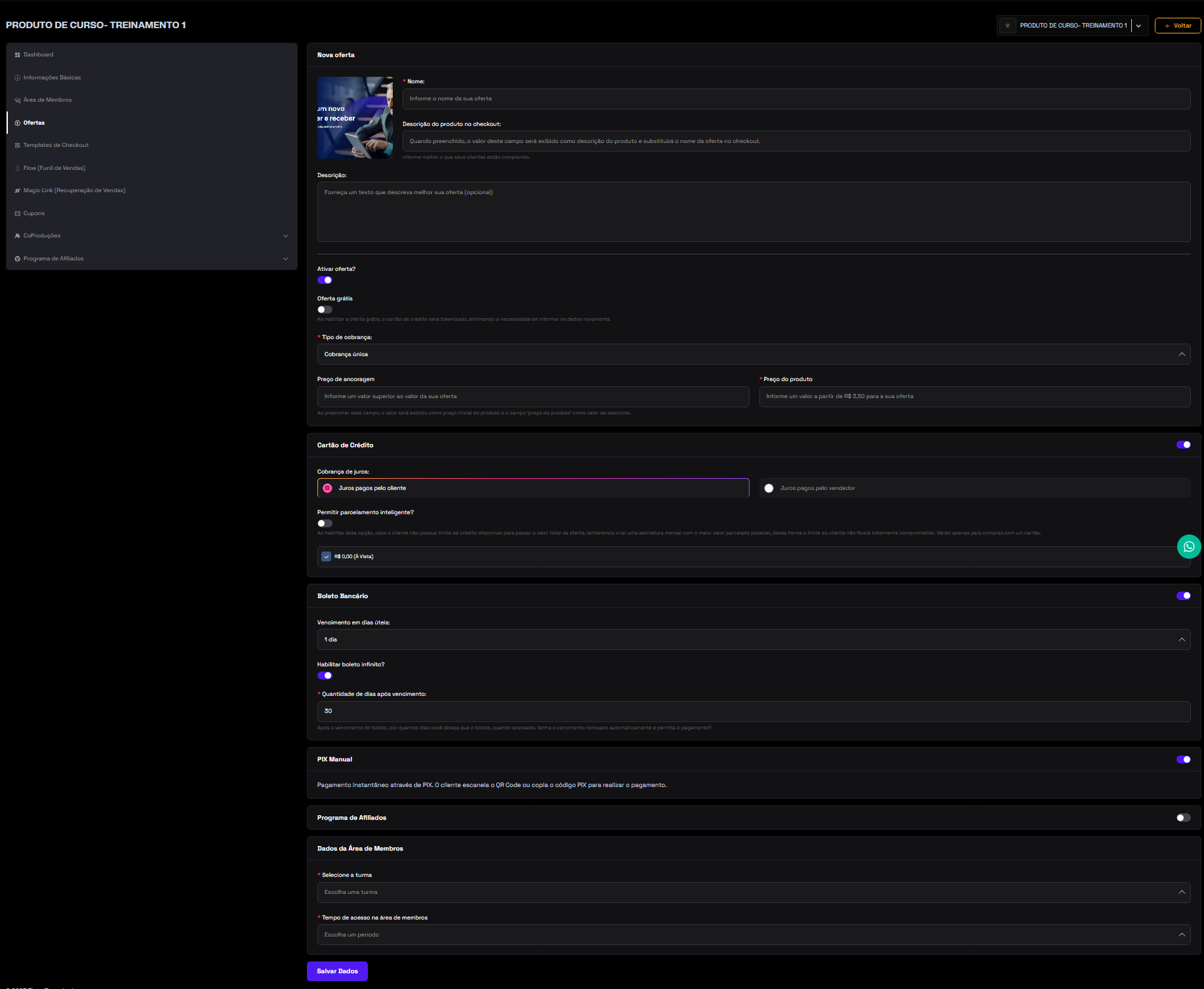
Task: Enable the Oferta grátis switch
Action: pyautogui.click(x=325, y=310)
